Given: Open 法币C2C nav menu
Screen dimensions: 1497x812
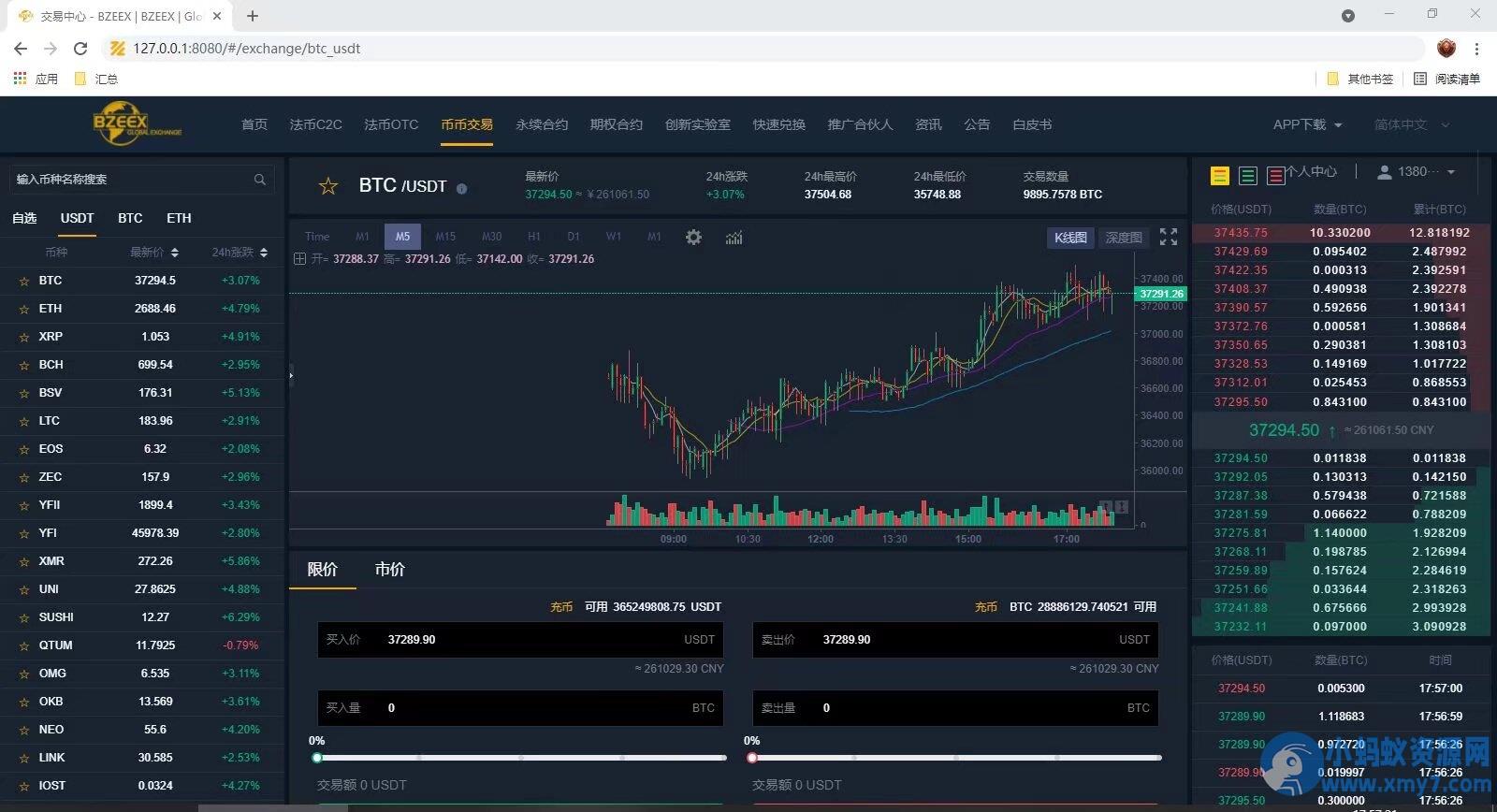Looking at the screenshot, I should point(315,124).
